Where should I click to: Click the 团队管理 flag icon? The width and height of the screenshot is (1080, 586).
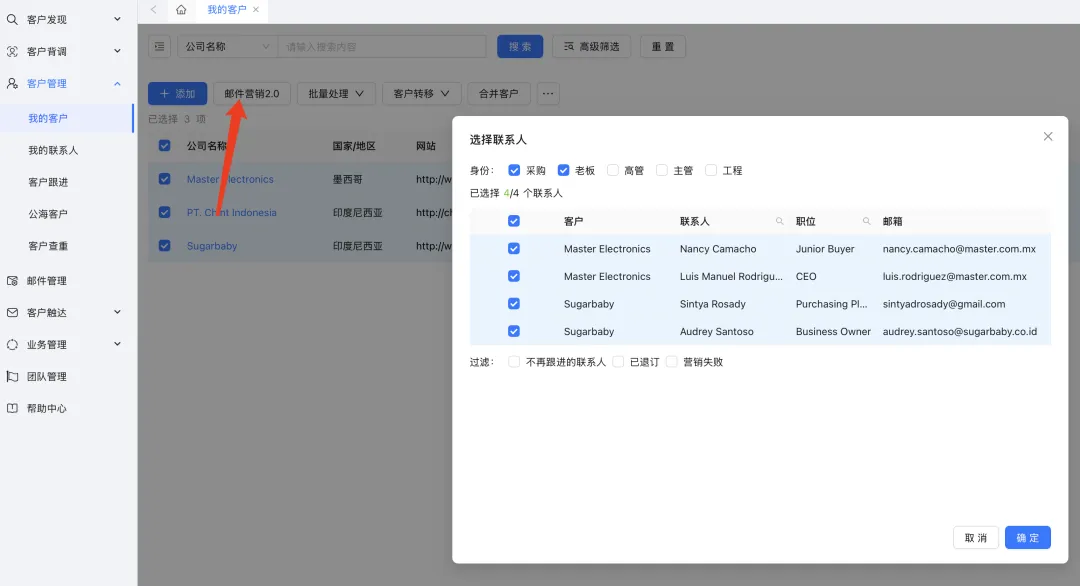point(13,376)
